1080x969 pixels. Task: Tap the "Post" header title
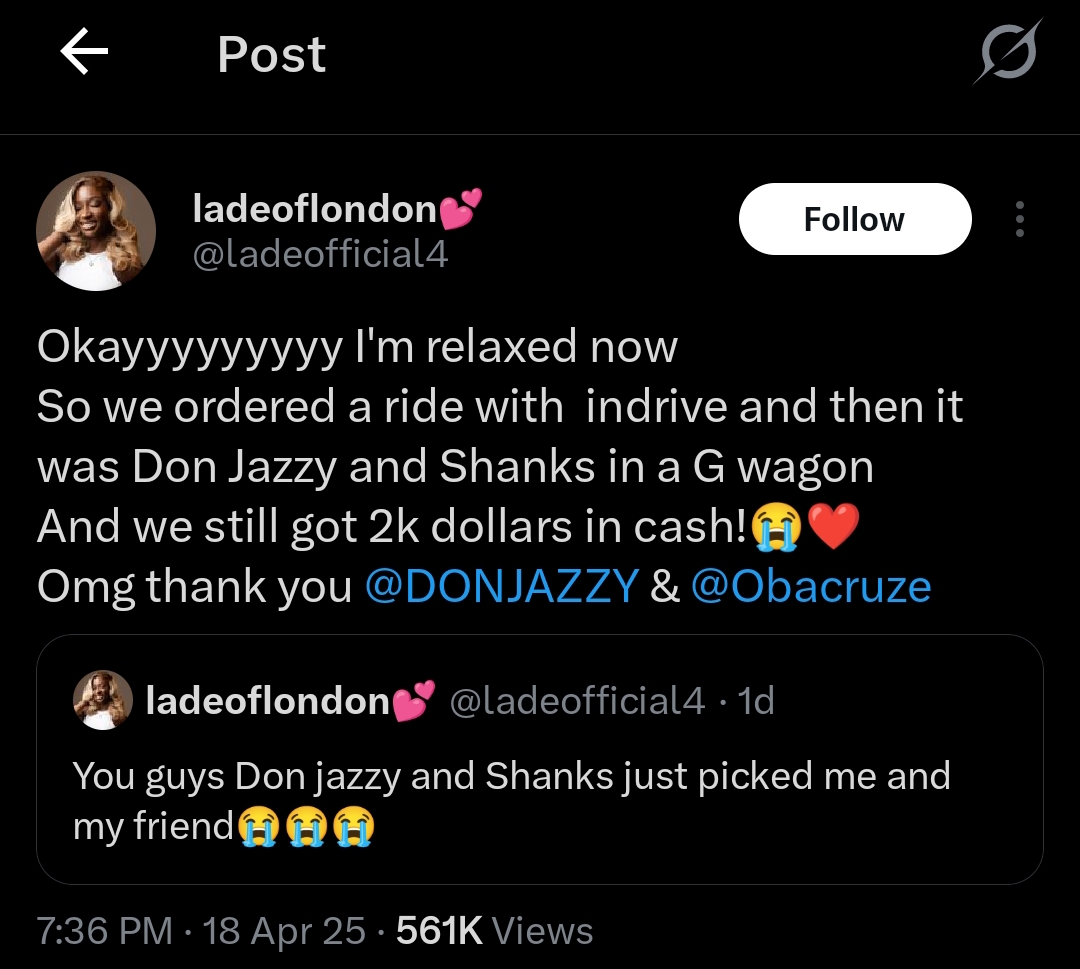point(271,54)
